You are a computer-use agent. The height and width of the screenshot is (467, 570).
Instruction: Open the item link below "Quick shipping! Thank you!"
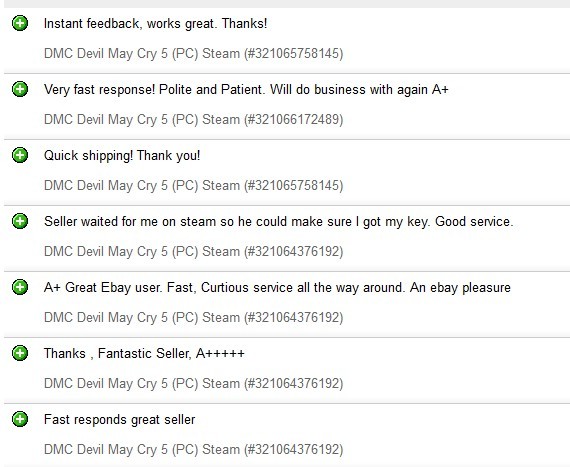coord(193,185)
